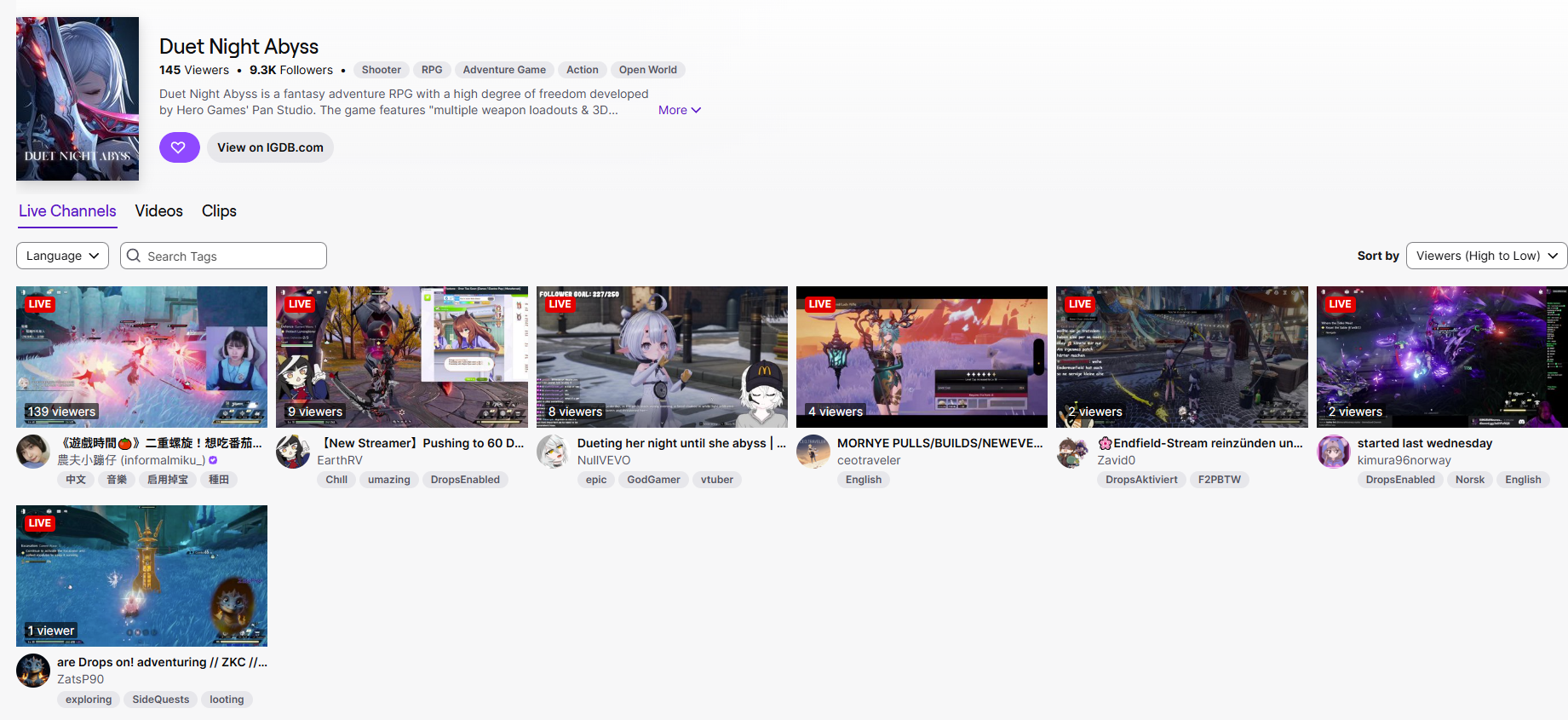The width and height of the screenshot is (1568, 720).
Task: Select the GodGamer tag
Action: point(654,480)
